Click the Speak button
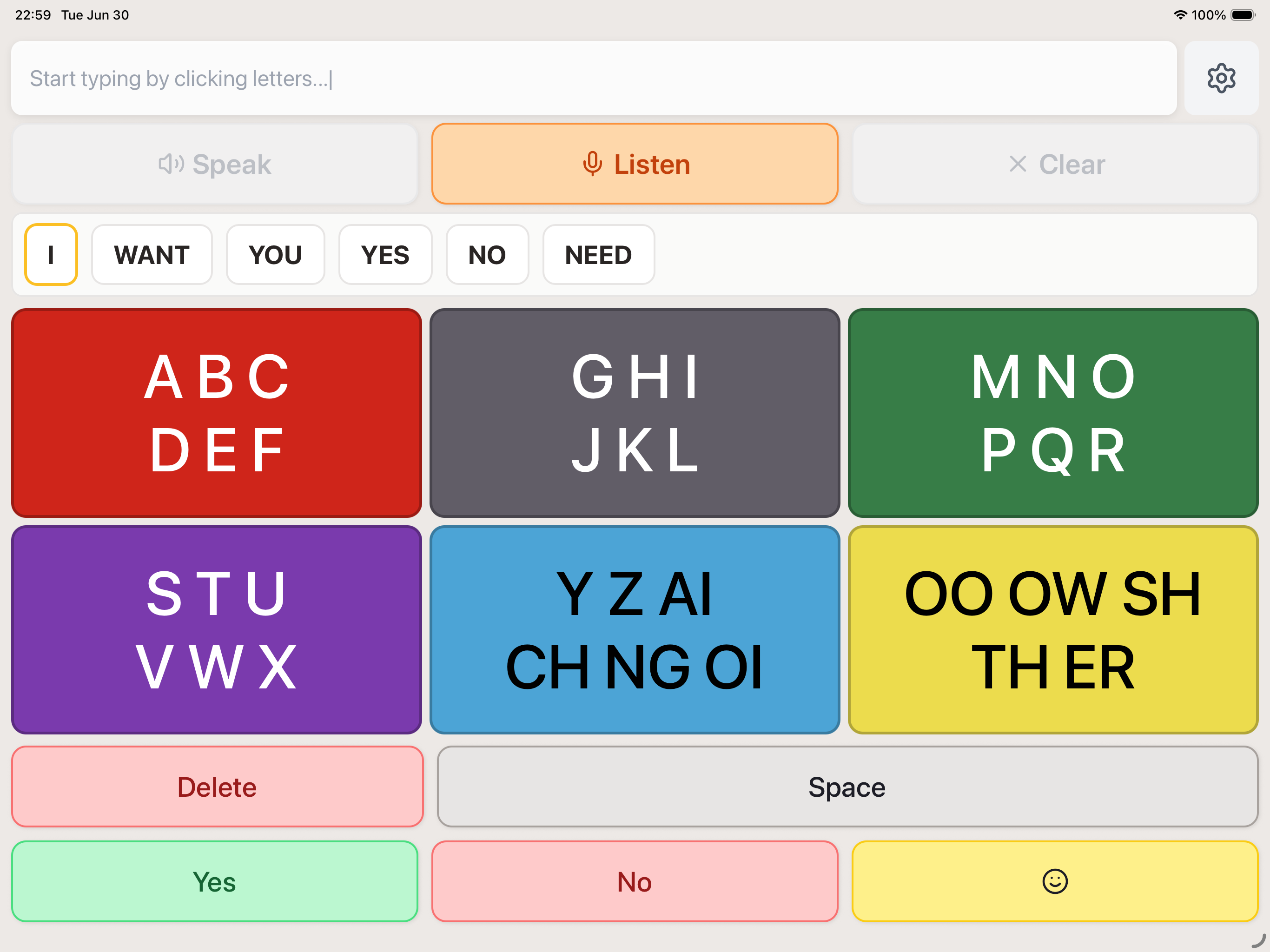The image size is (1270, 952). (x=215, y=164)
